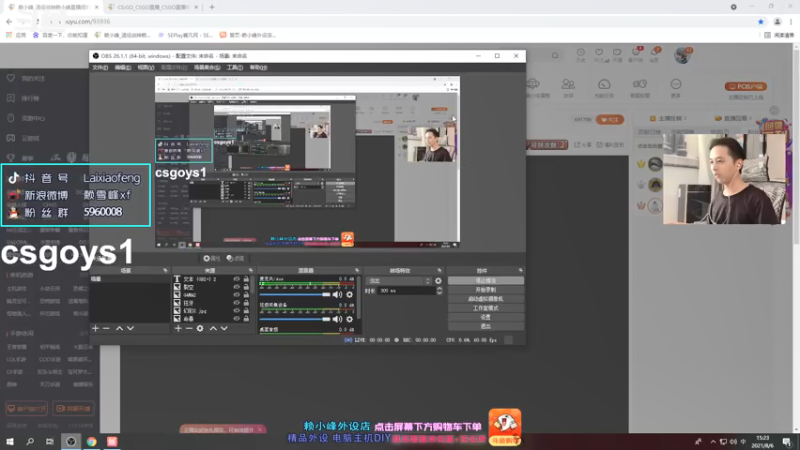Mute the microphone/Aux audio channel

337,294
